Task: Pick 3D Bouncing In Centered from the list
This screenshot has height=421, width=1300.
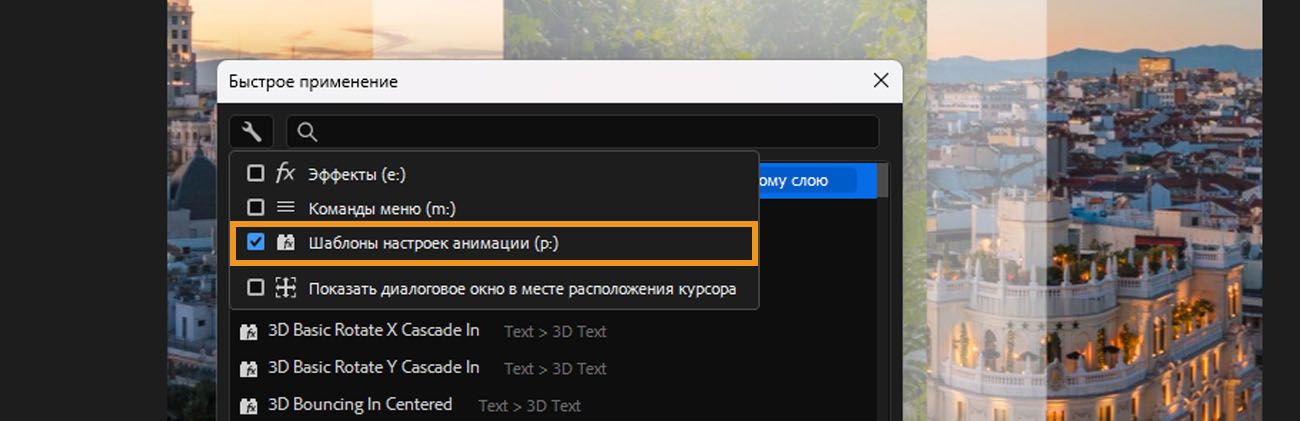Action: [x=360, y=404]
